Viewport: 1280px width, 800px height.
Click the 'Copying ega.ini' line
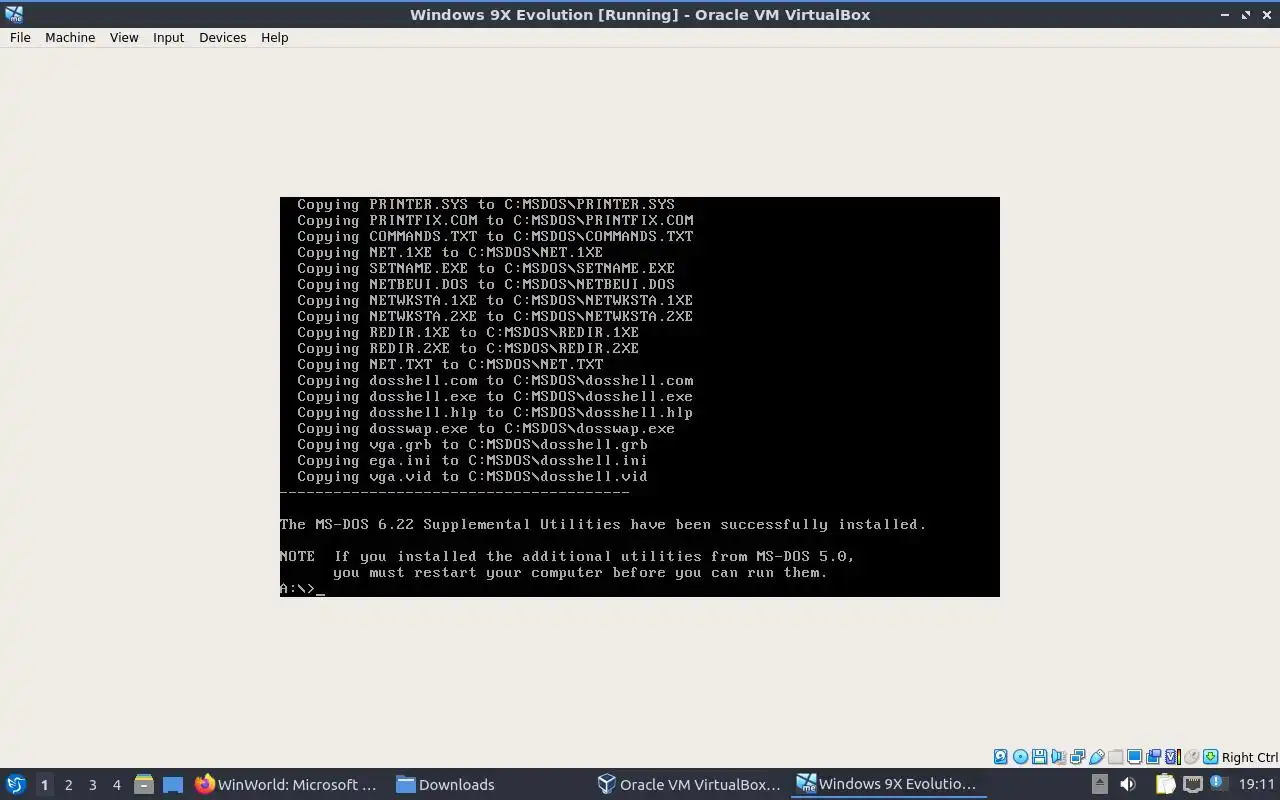click(x=472, y=460)
